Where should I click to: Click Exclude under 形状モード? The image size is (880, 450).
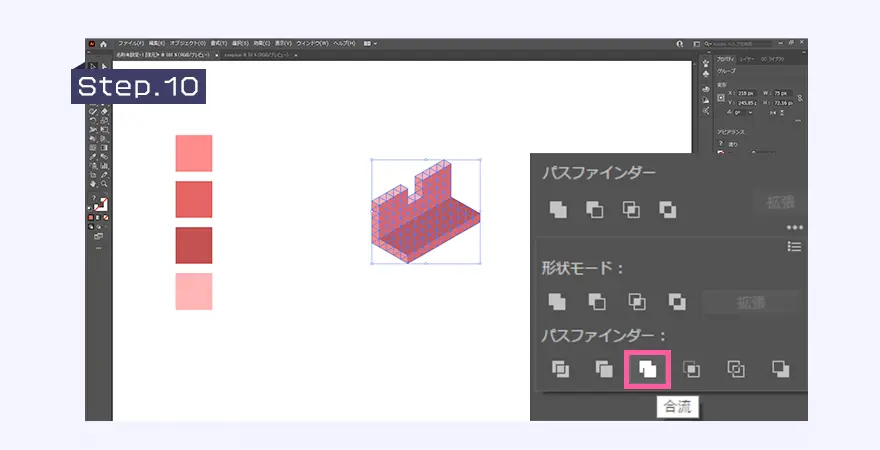(x=677, y=302)
